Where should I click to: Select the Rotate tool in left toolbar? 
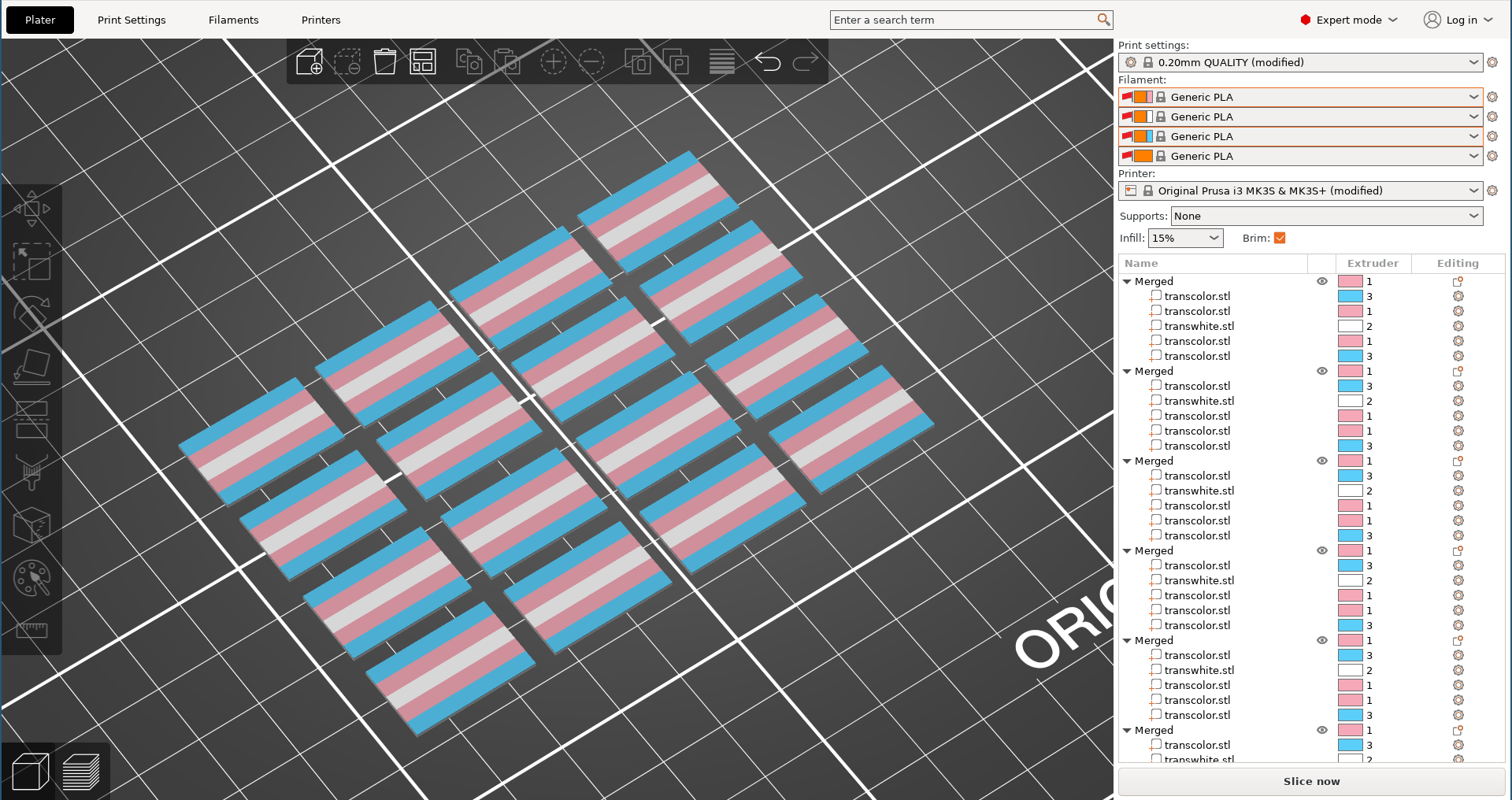pyautogui.click(x=31, y=313)
